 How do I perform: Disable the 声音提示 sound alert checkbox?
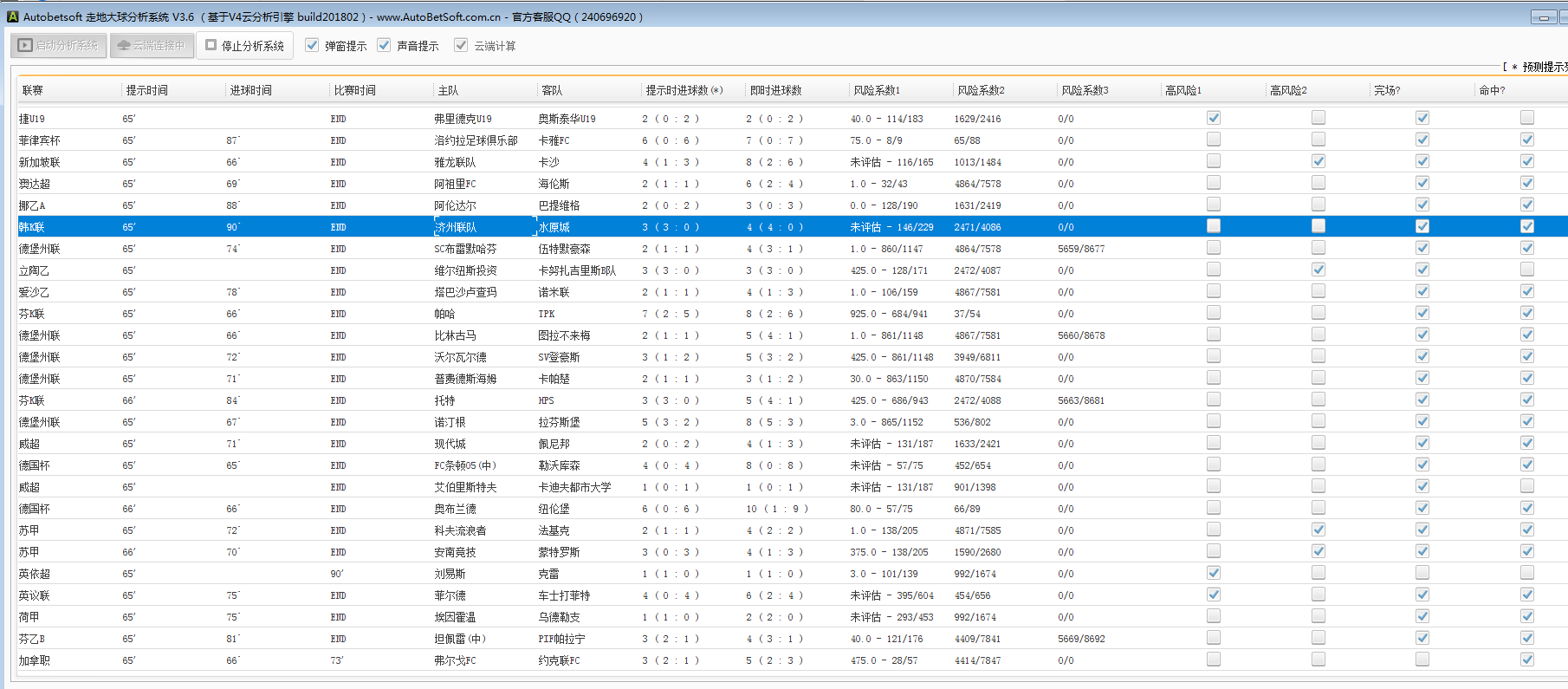pos(385,46)
